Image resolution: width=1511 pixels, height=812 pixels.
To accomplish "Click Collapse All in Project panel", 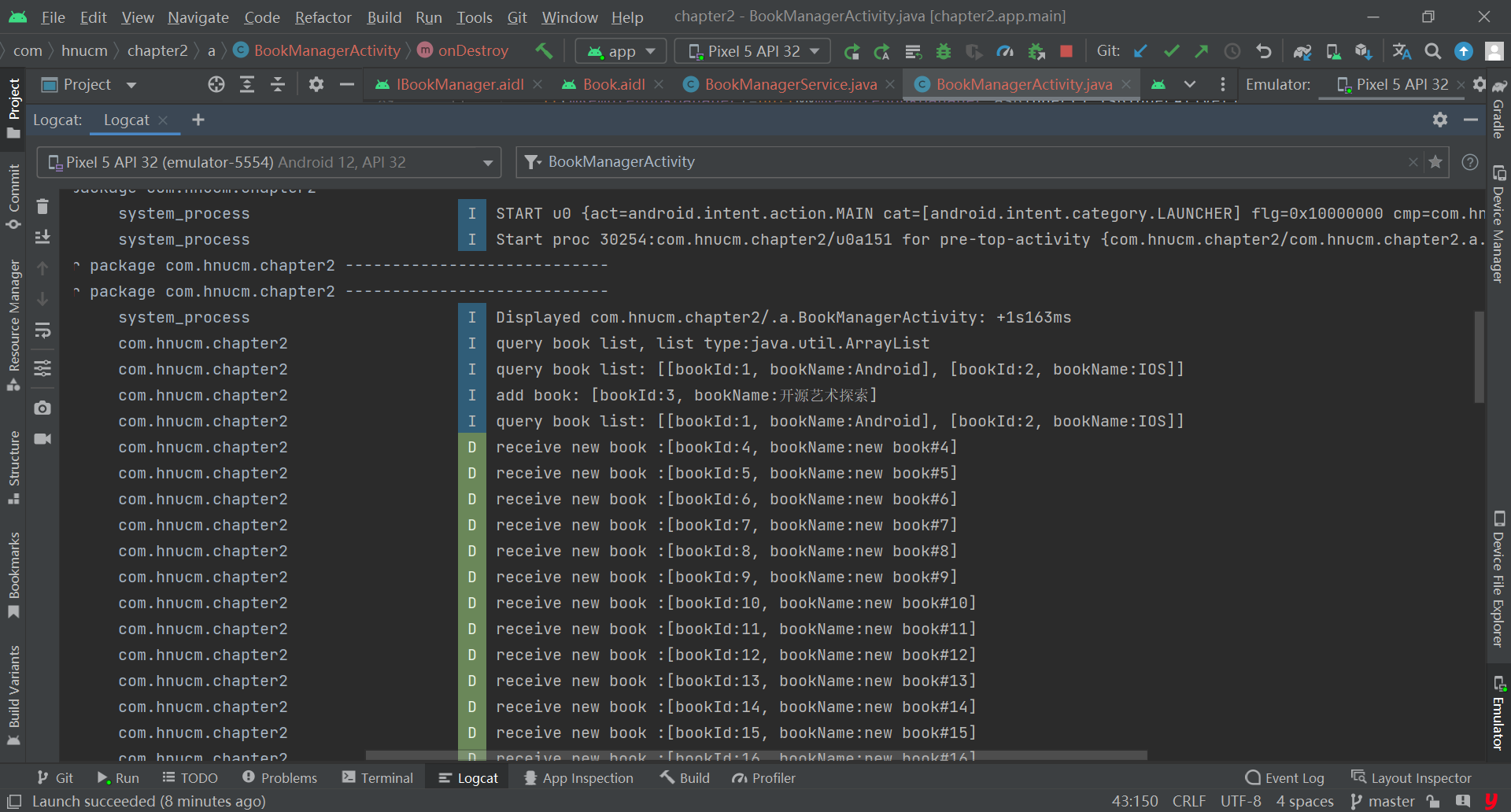I will pyautogui.click(x=278, y=84).
